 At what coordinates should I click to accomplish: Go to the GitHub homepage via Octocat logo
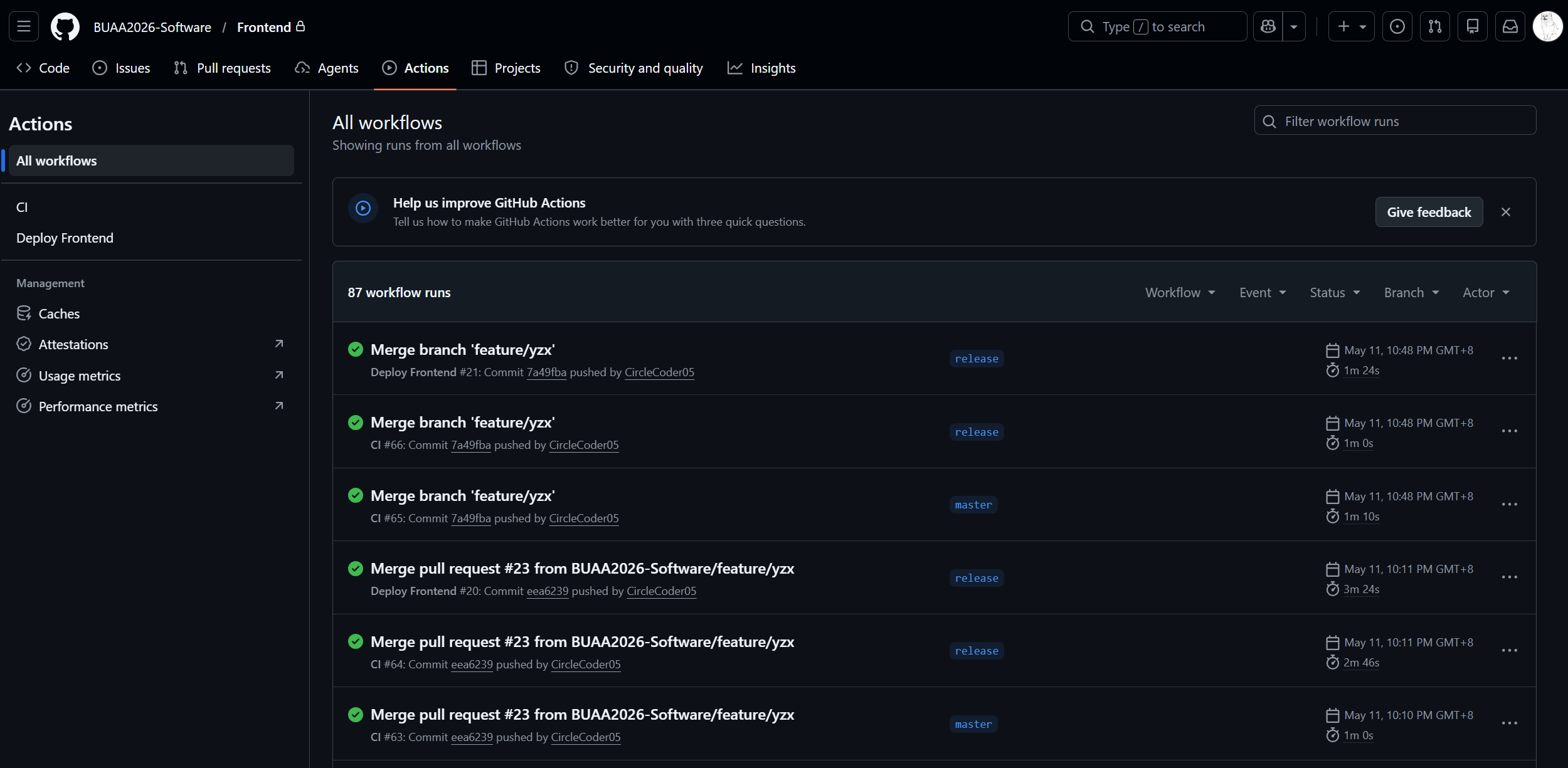coord(65,27)
